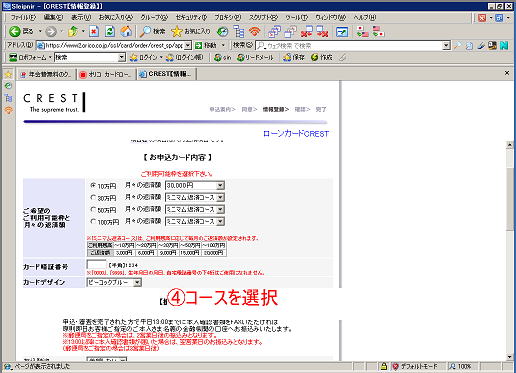The image size is (516, 373).
Task: Click the History globe-clock icon
Action: [222, 32]
